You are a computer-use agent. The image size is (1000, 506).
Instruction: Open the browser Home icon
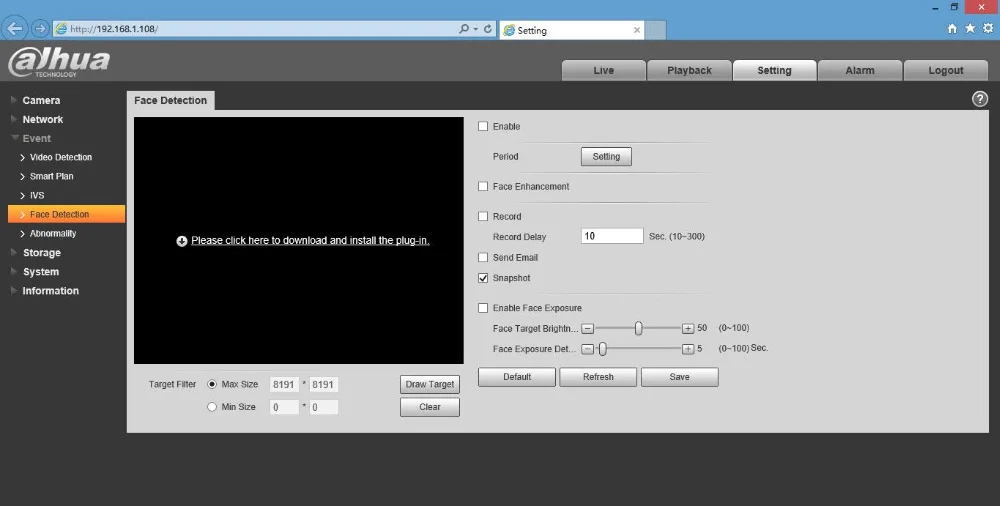pyautogui.click(x=952, y=28)
